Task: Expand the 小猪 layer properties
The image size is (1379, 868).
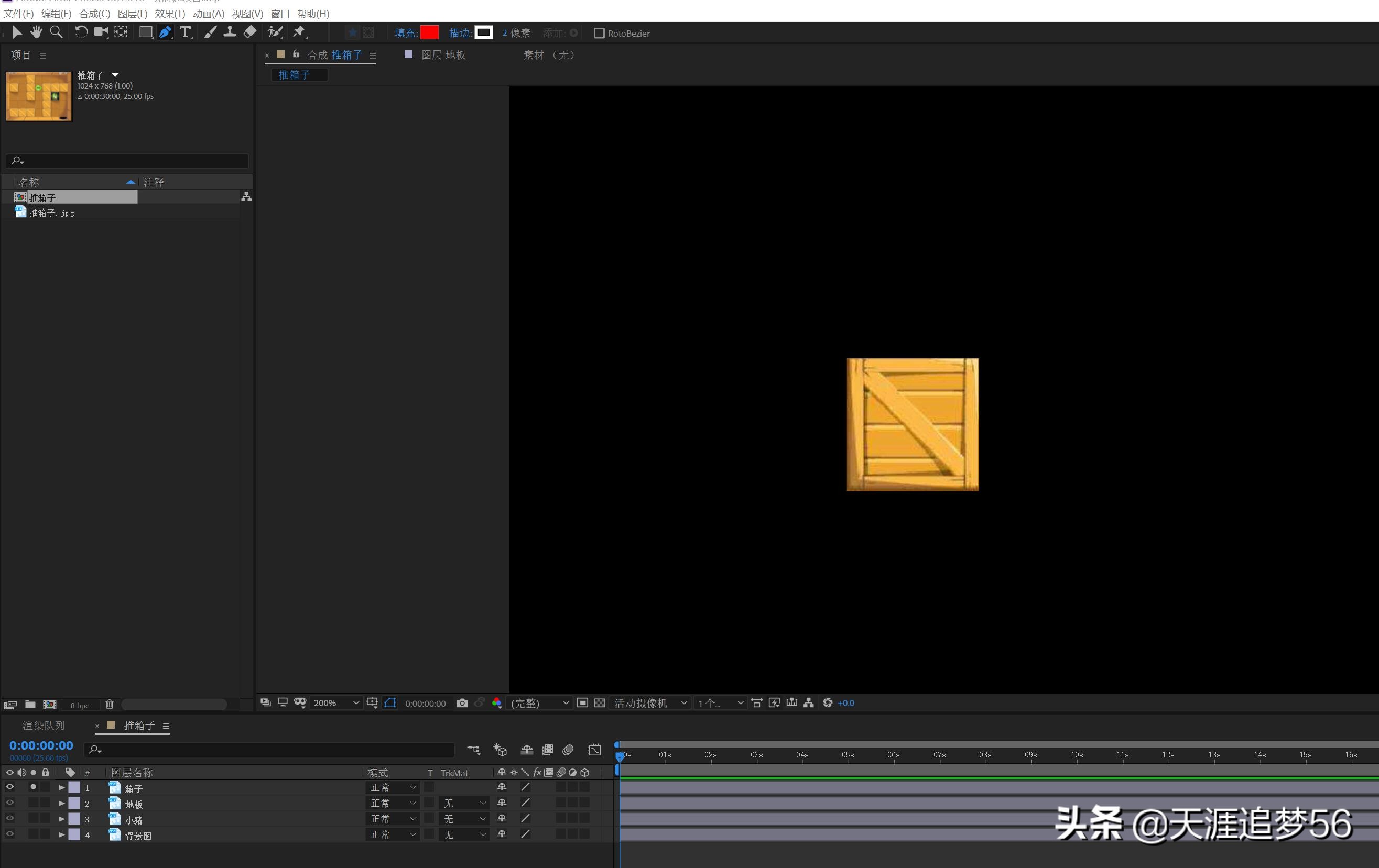Action: point(61,819)
